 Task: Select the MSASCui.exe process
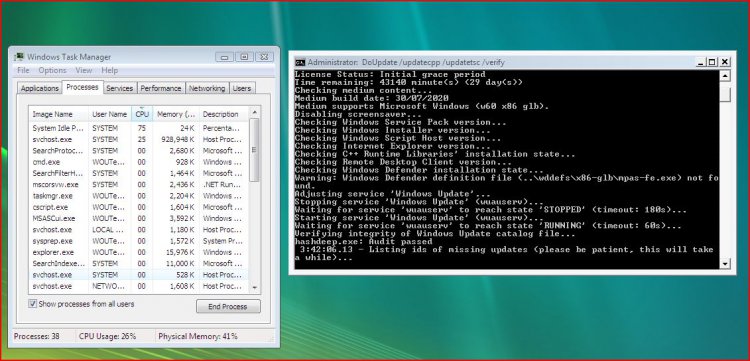click(x=138, y=219)
